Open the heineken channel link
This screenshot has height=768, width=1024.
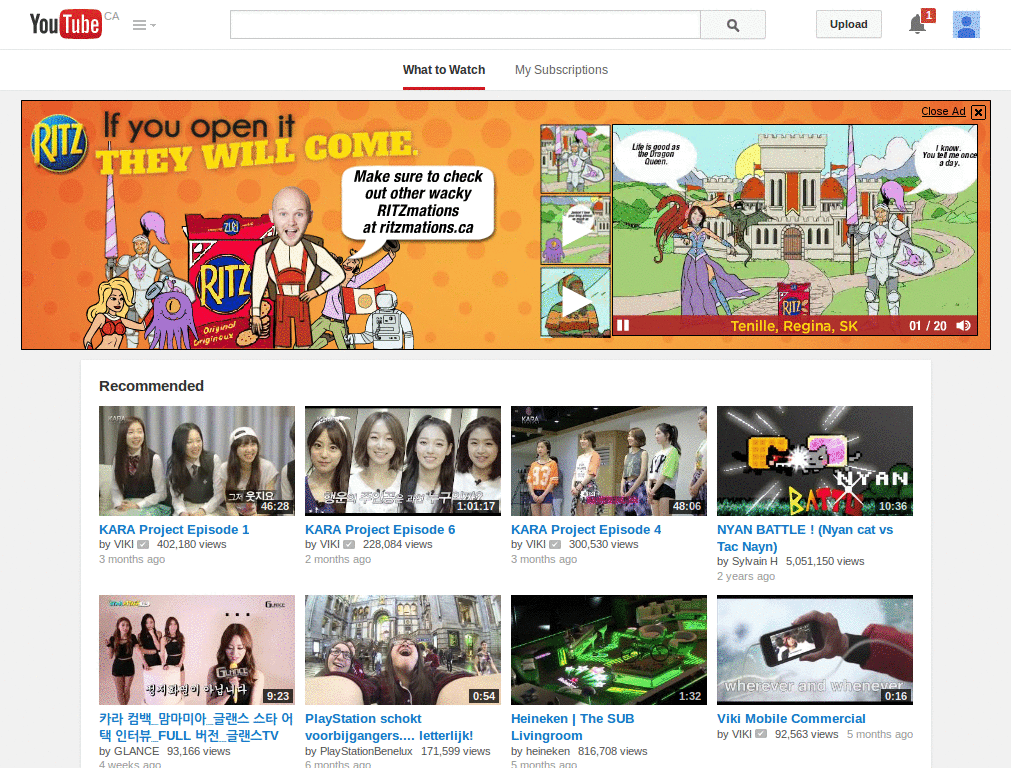(548, 751)
